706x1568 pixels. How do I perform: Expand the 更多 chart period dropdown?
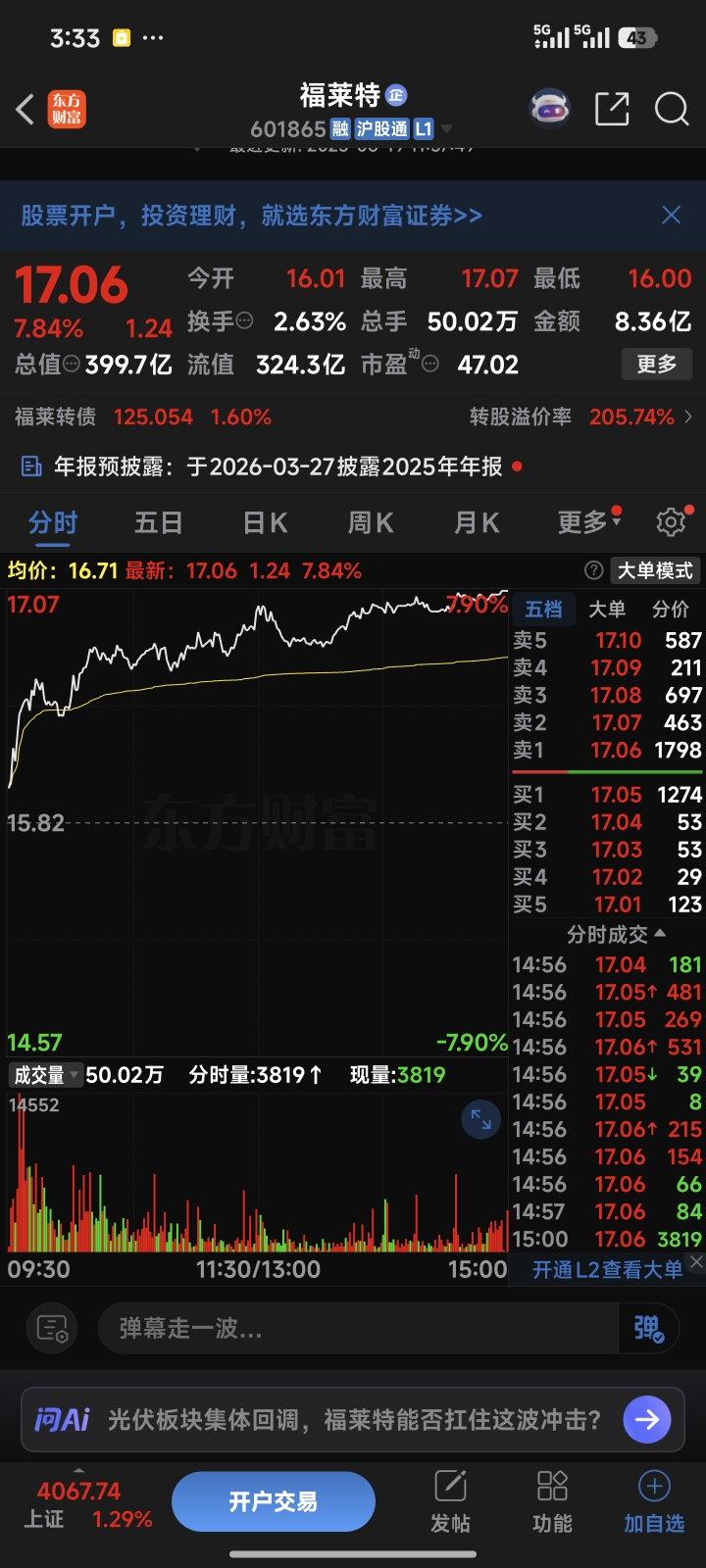click(589, 521)
